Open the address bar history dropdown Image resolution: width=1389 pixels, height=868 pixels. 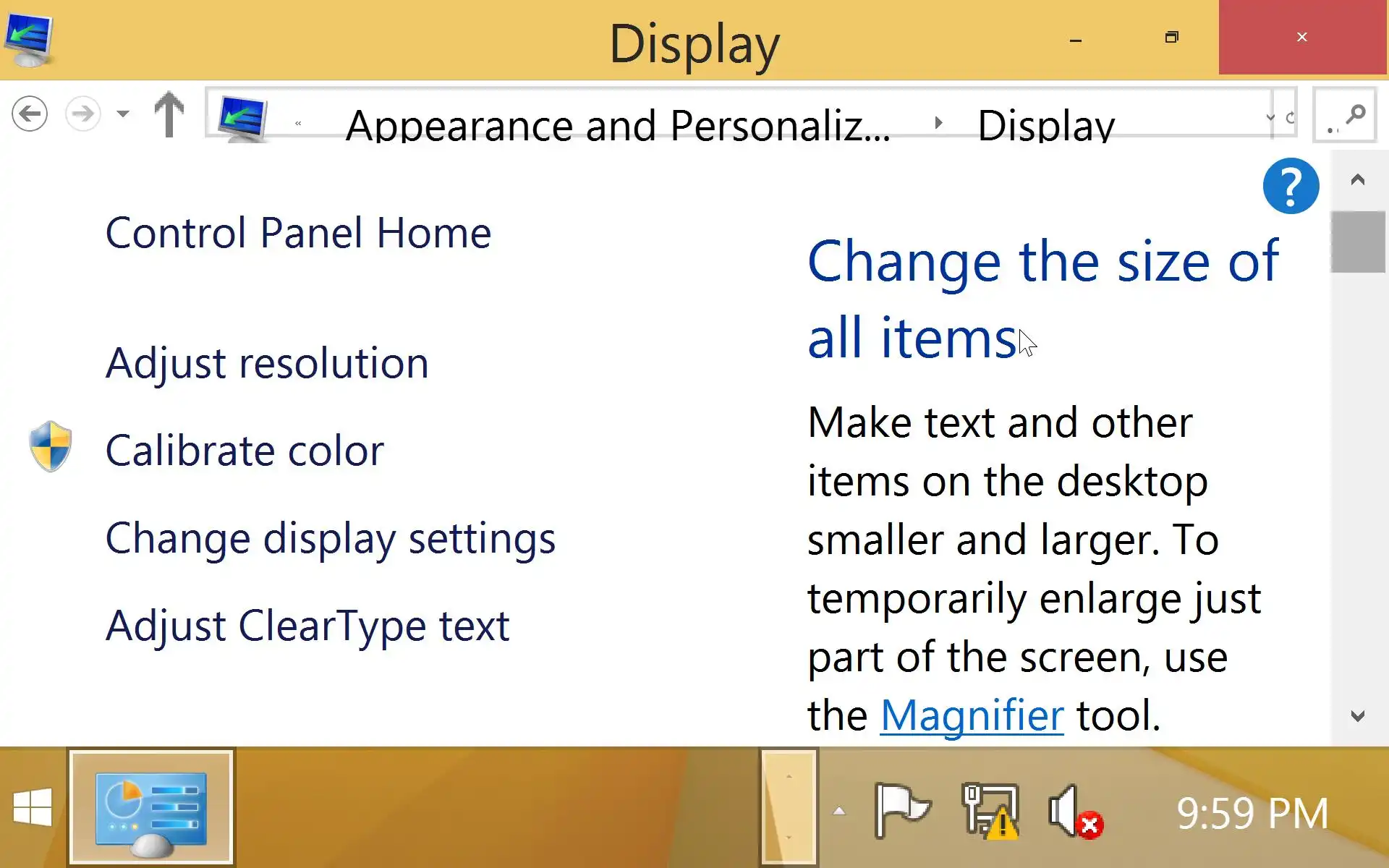coord(1270,117)
